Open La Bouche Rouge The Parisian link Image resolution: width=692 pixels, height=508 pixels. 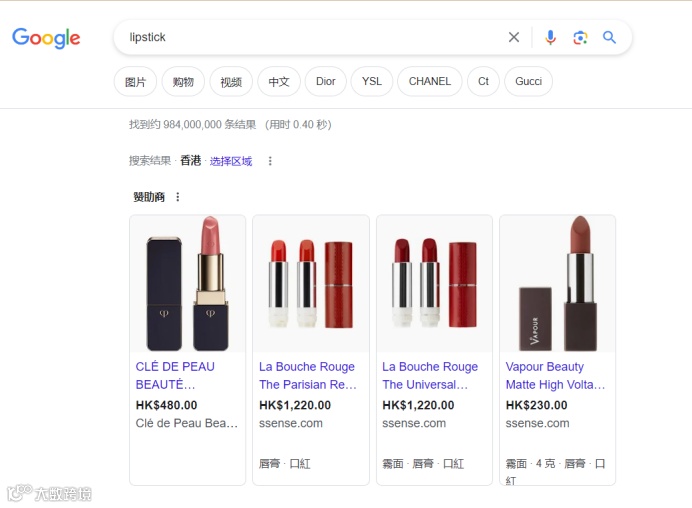[308, 376]
